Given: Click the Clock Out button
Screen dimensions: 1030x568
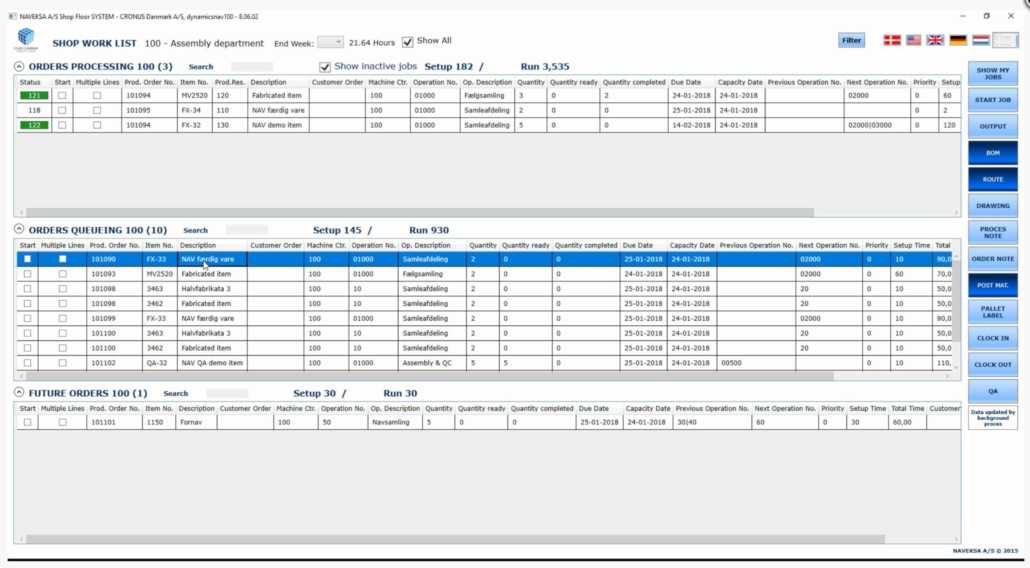Looking at the screenshot, I should 993,364.
